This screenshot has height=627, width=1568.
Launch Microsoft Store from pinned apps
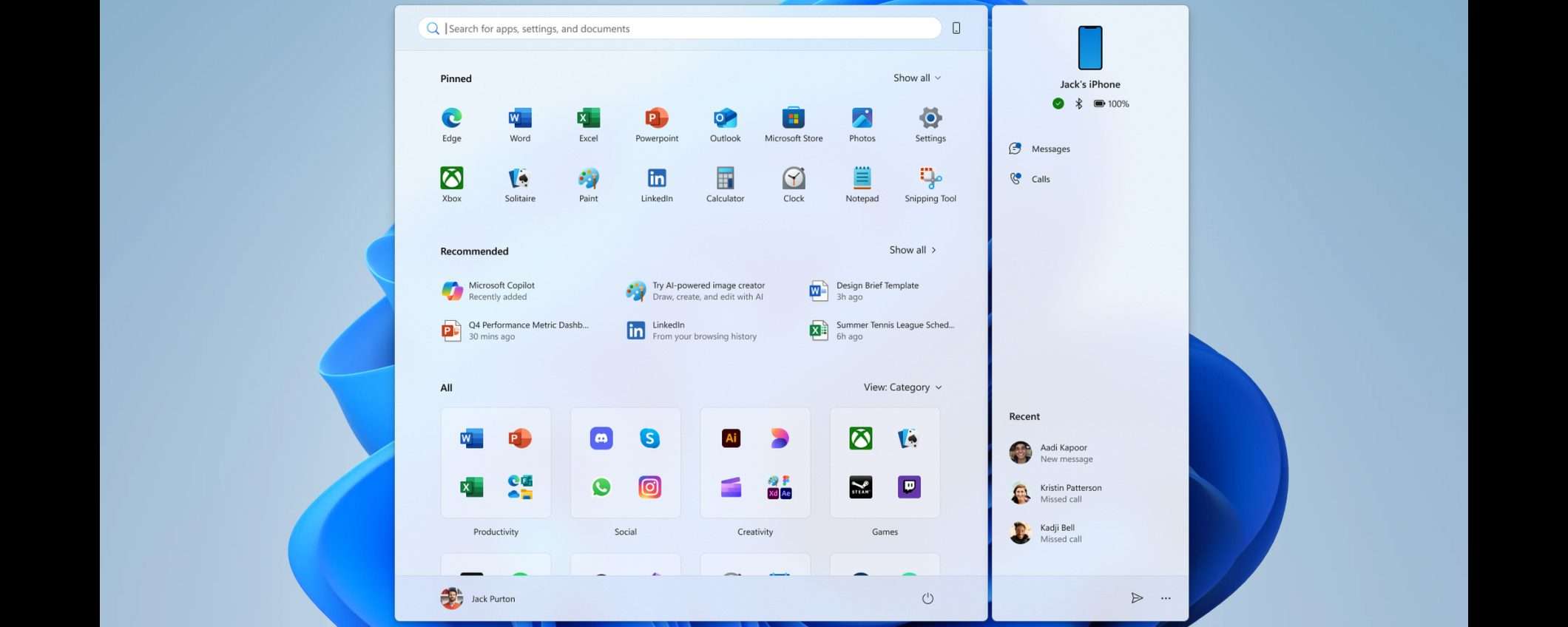coord(793,124)
